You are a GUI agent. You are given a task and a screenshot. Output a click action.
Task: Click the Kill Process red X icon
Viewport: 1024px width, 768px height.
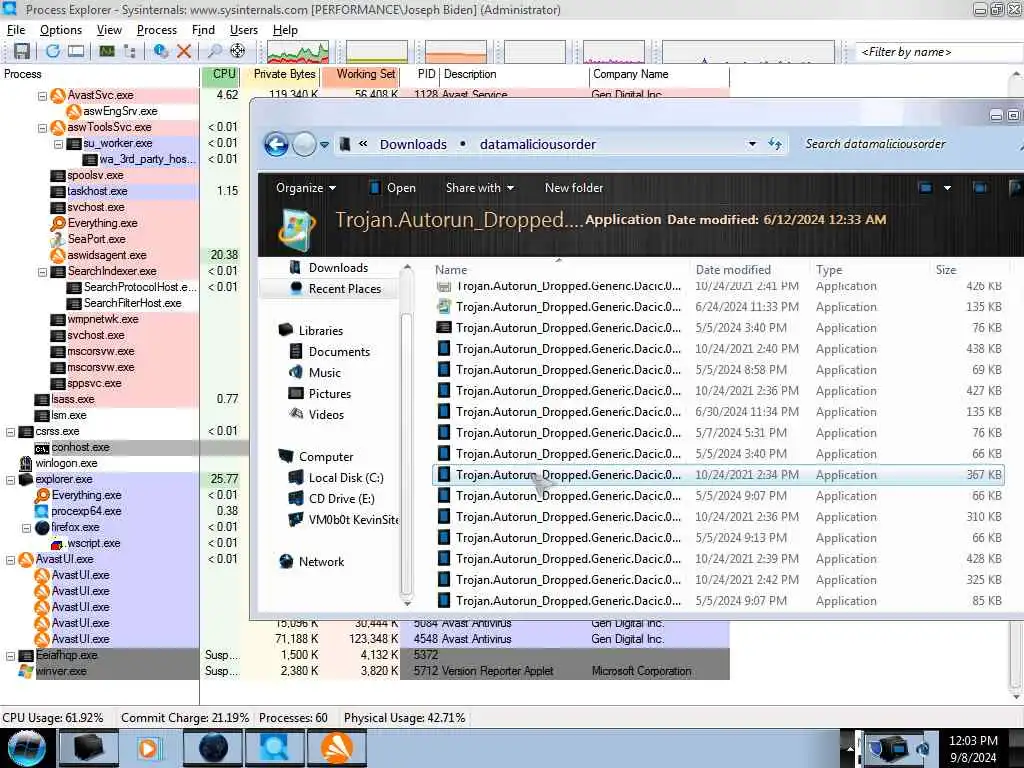[x=184, y=51]
